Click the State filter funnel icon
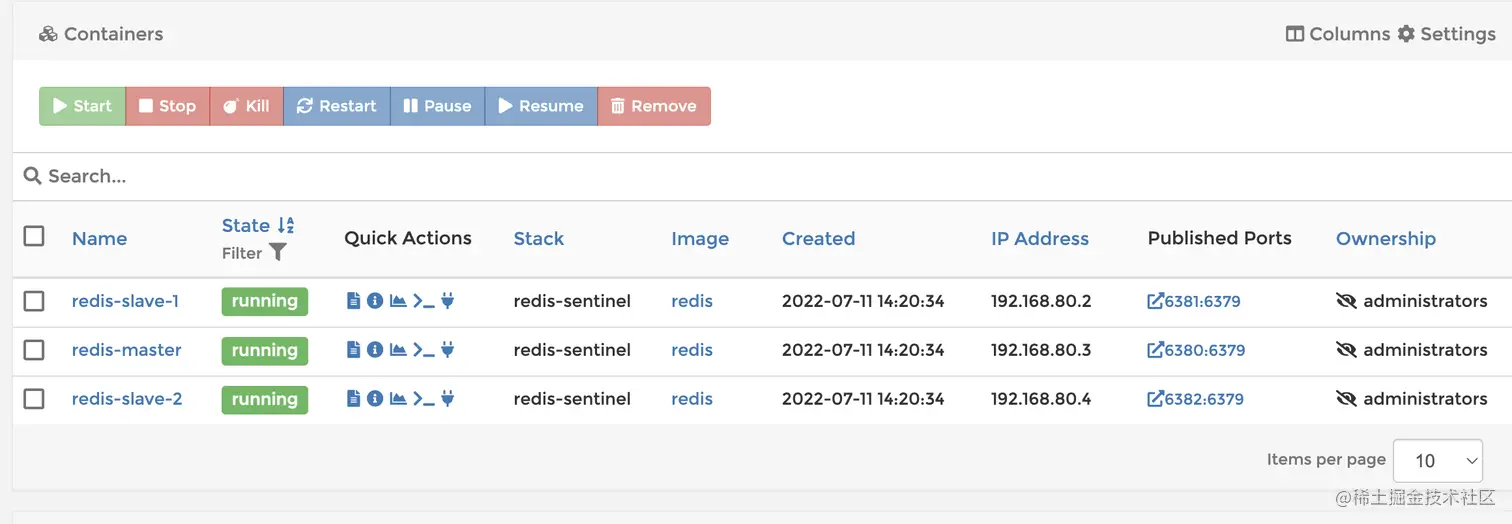 (x=278, y=253)
